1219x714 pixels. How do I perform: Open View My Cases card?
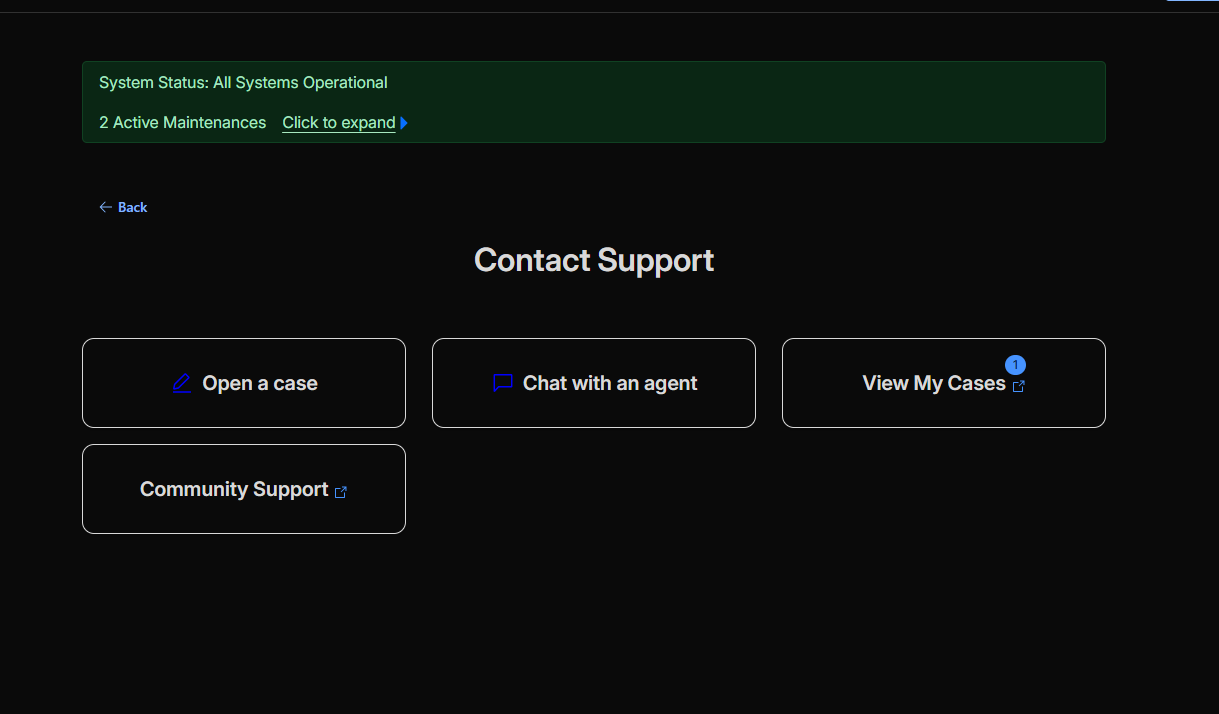pyautogui.click(x=944, y=383)
